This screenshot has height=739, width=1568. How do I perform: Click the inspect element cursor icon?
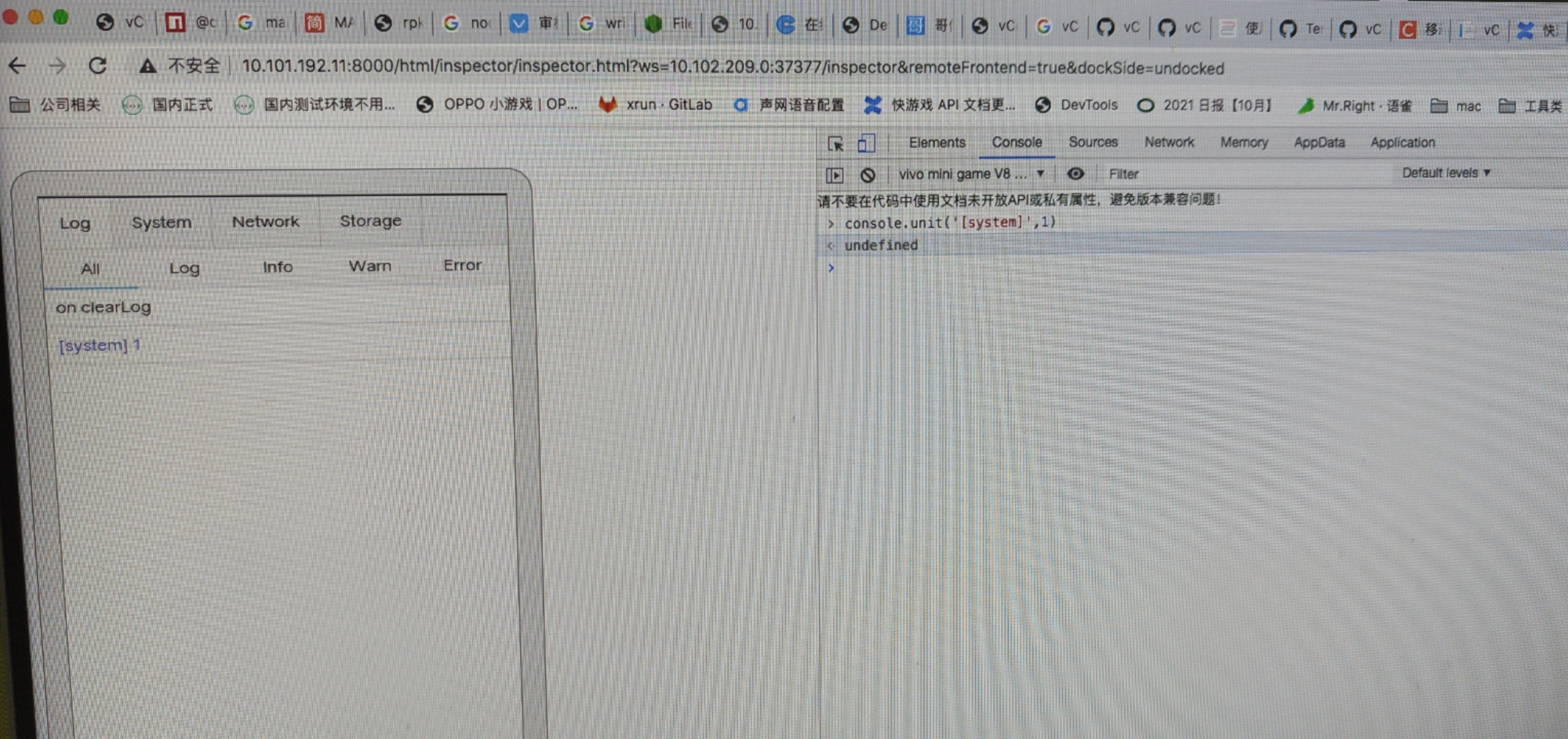[835, 144]
